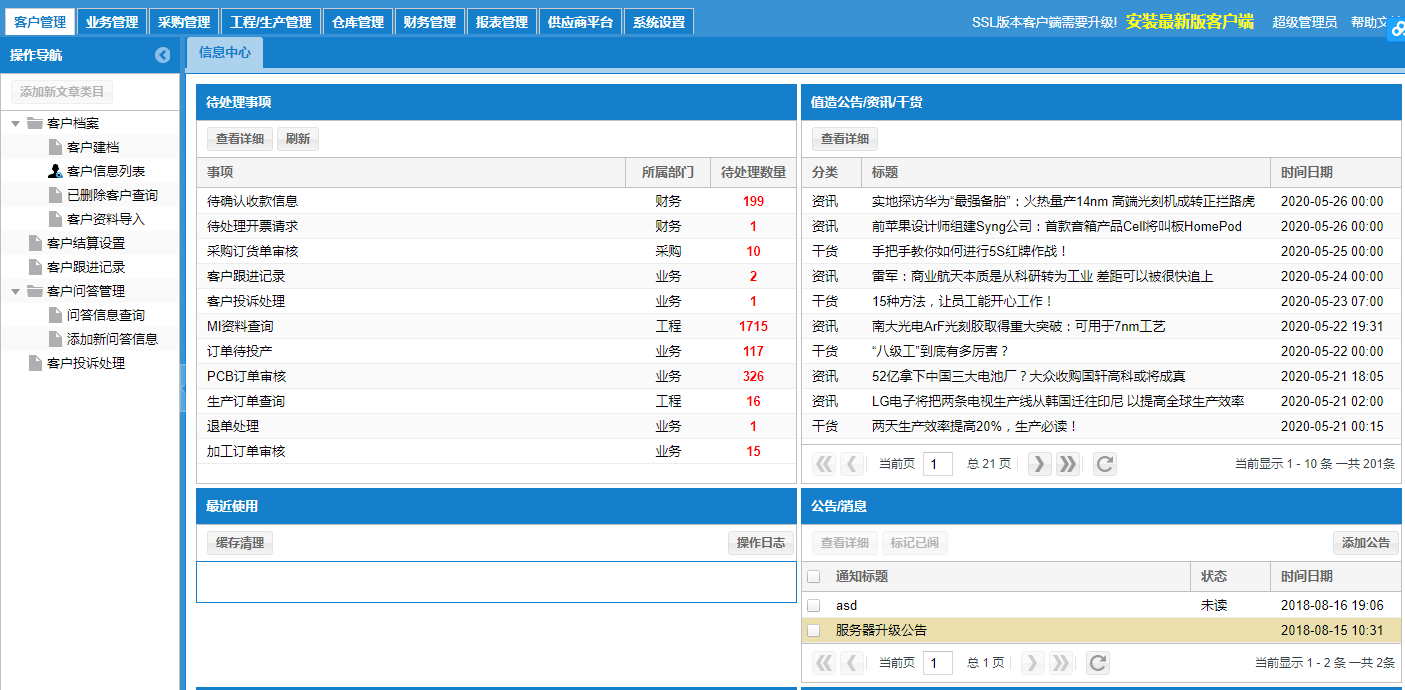The height and width of the screenshot is (690, 1405).
Task: Click 查看详细 in 待处理事项 panel
Action: (240, 139)
